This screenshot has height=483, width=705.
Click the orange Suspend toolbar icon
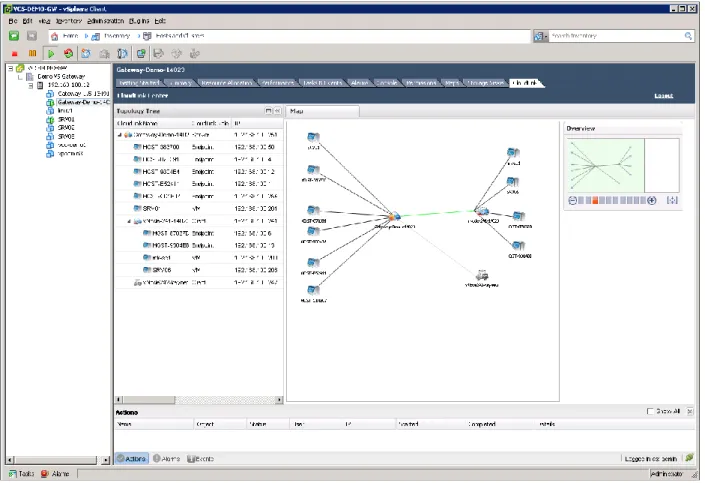coord(32,54)
